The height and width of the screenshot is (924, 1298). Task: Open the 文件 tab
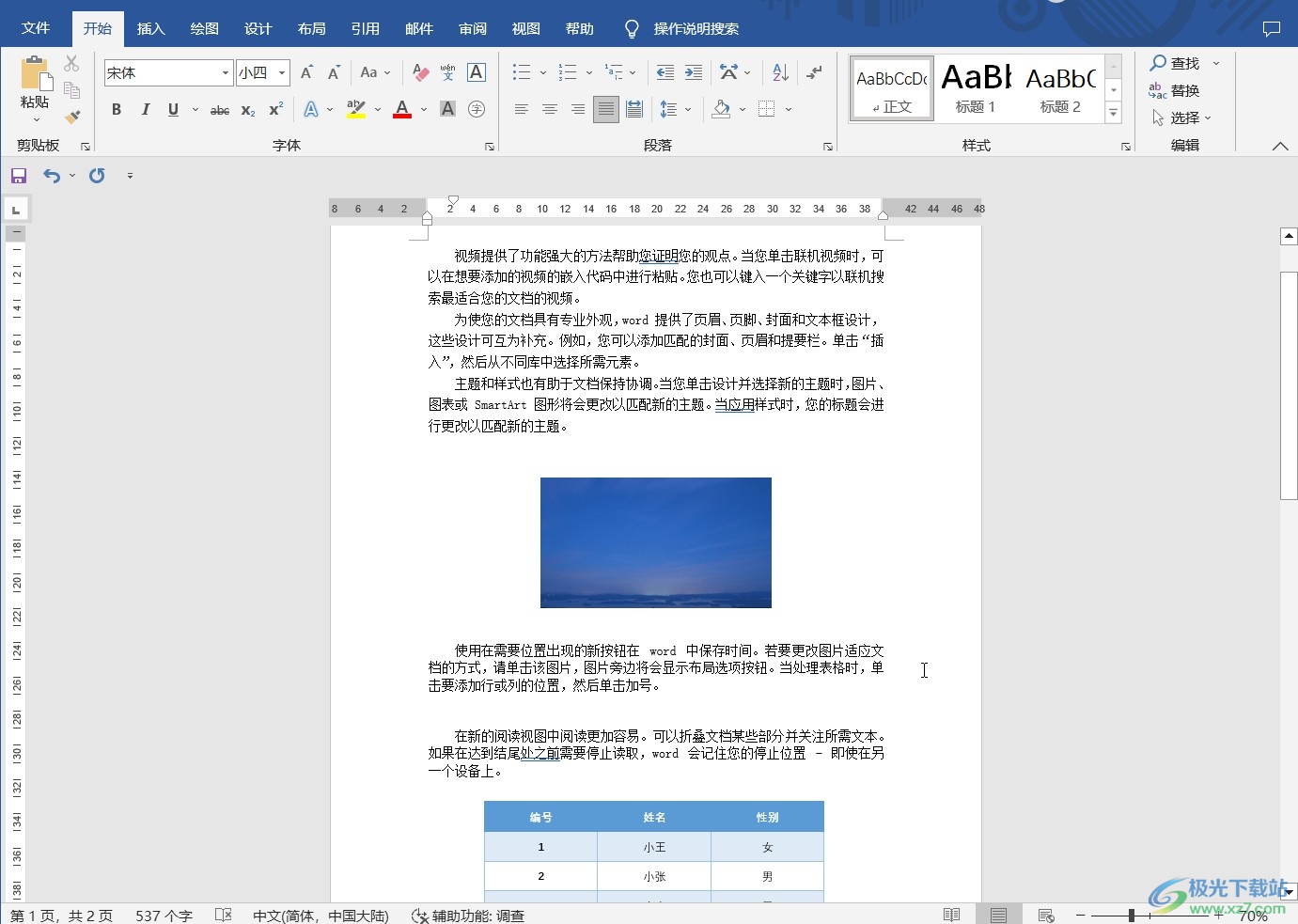[36, 28]
